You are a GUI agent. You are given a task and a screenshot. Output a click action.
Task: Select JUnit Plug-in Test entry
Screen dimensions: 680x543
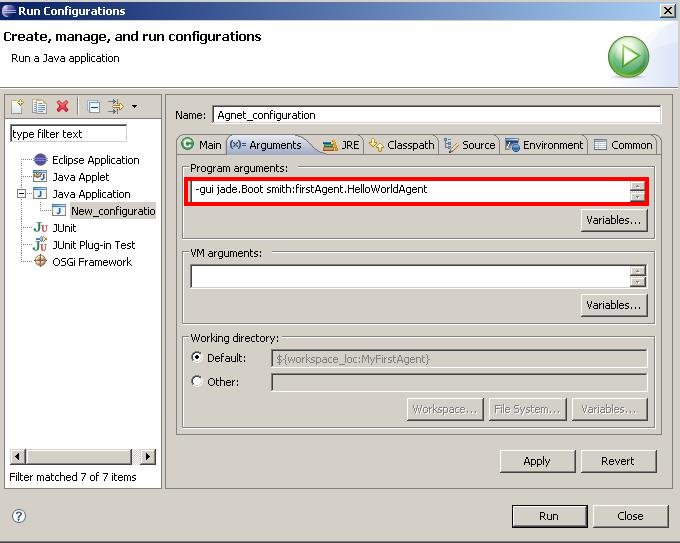coord(93,245)
